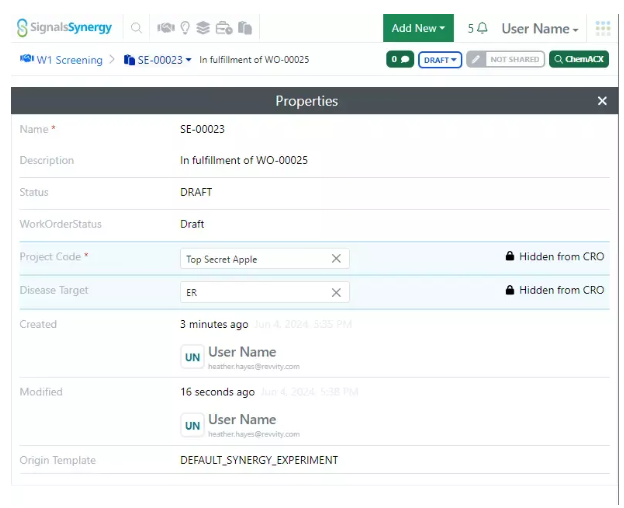The width and height of the screenshot is (624, 508).
Task: Click the pencil edit icon beside Not Shared
Action: tap(476, 60)
